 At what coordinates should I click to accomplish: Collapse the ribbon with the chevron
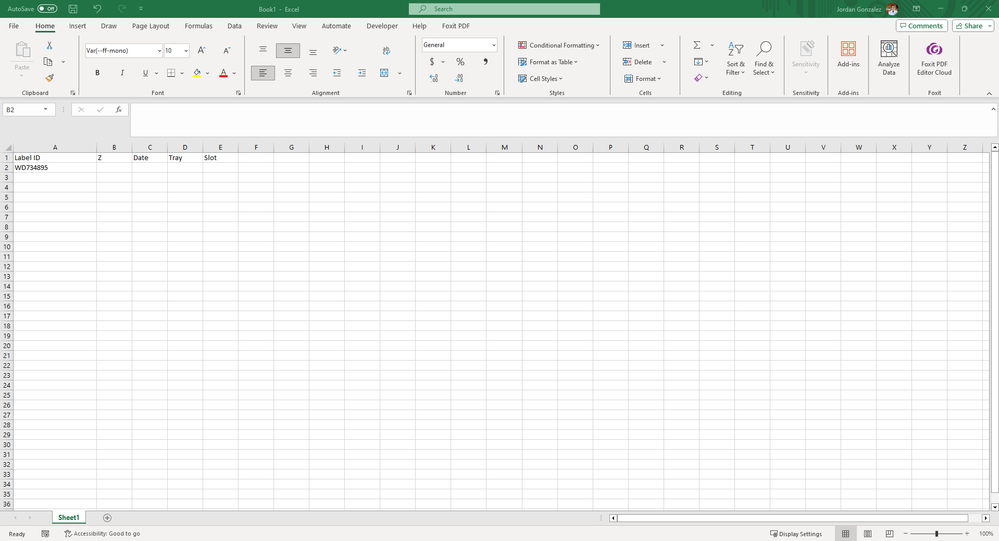point(989,93)
